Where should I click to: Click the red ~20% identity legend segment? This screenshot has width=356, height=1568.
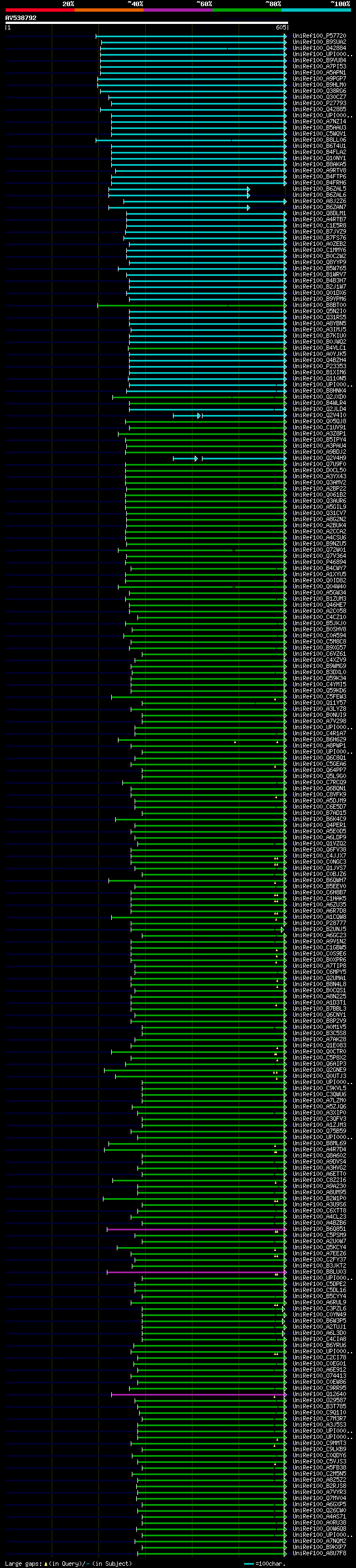pos(39,10)
